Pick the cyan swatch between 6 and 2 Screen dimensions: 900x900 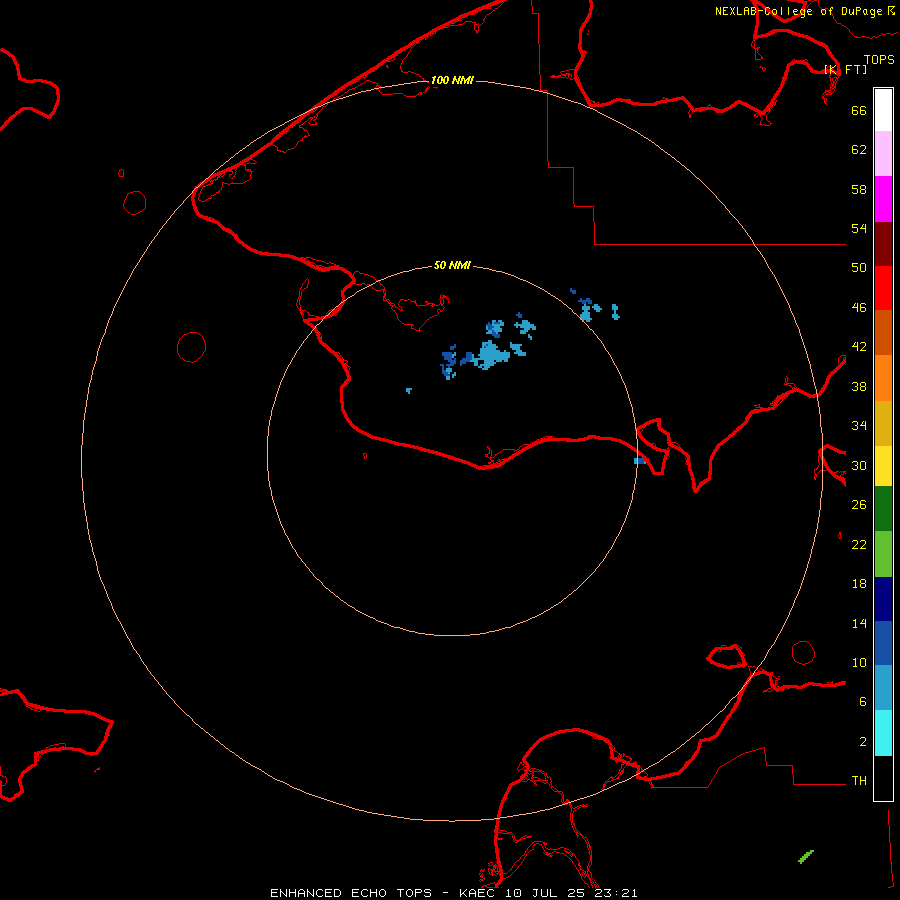point(883,733)
